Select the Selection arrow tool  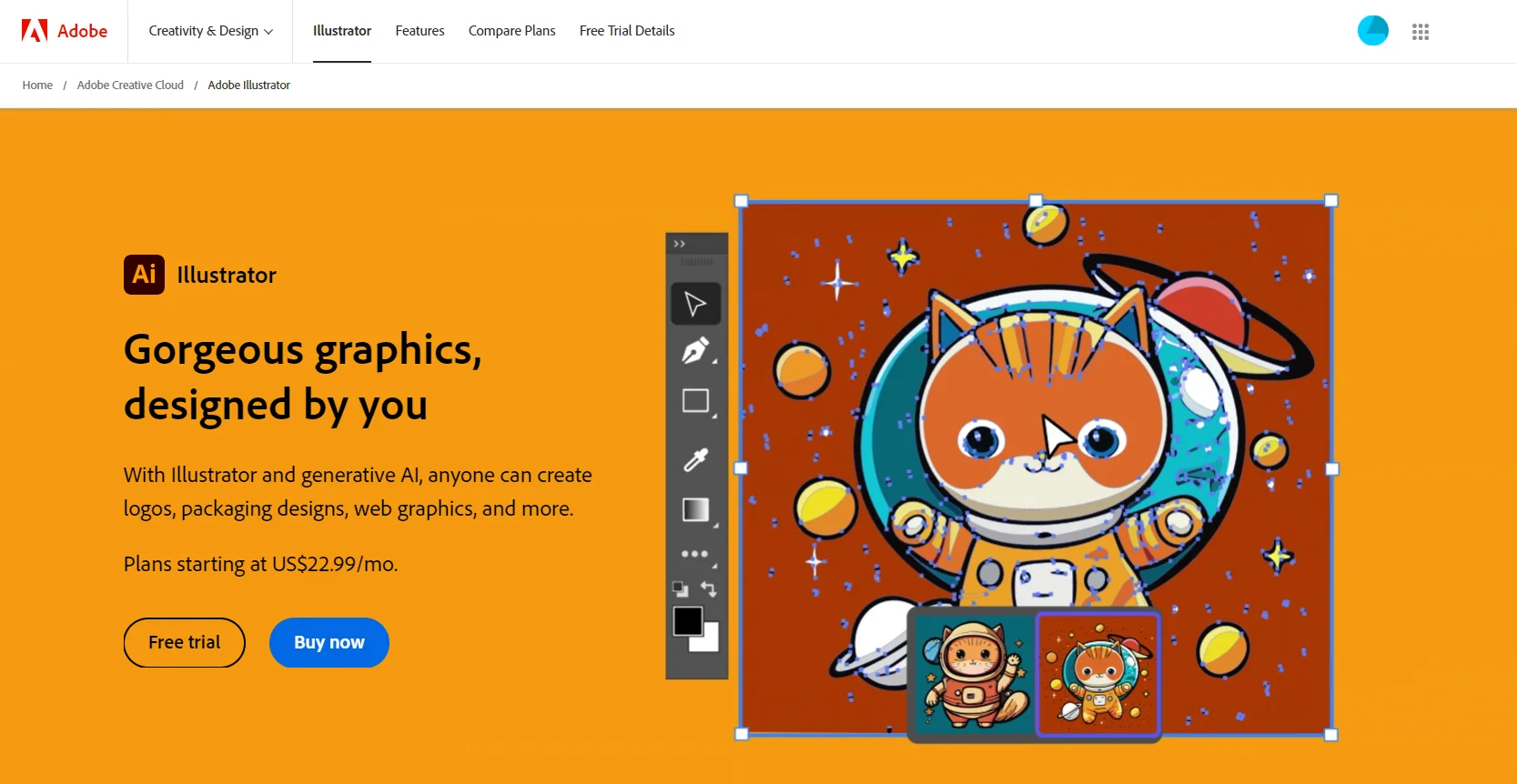(695, 304)
